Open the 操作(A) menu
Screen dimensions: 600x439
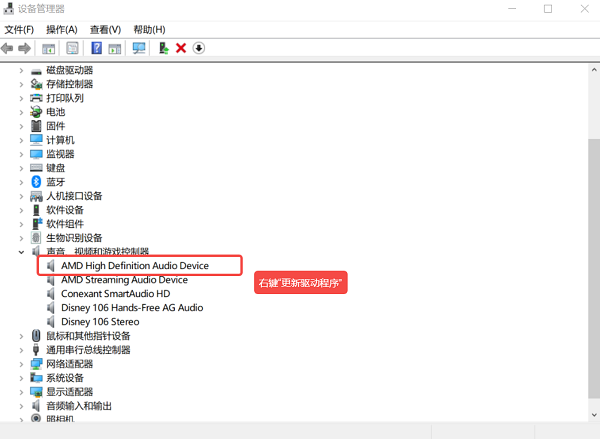(x=62, y=29)
